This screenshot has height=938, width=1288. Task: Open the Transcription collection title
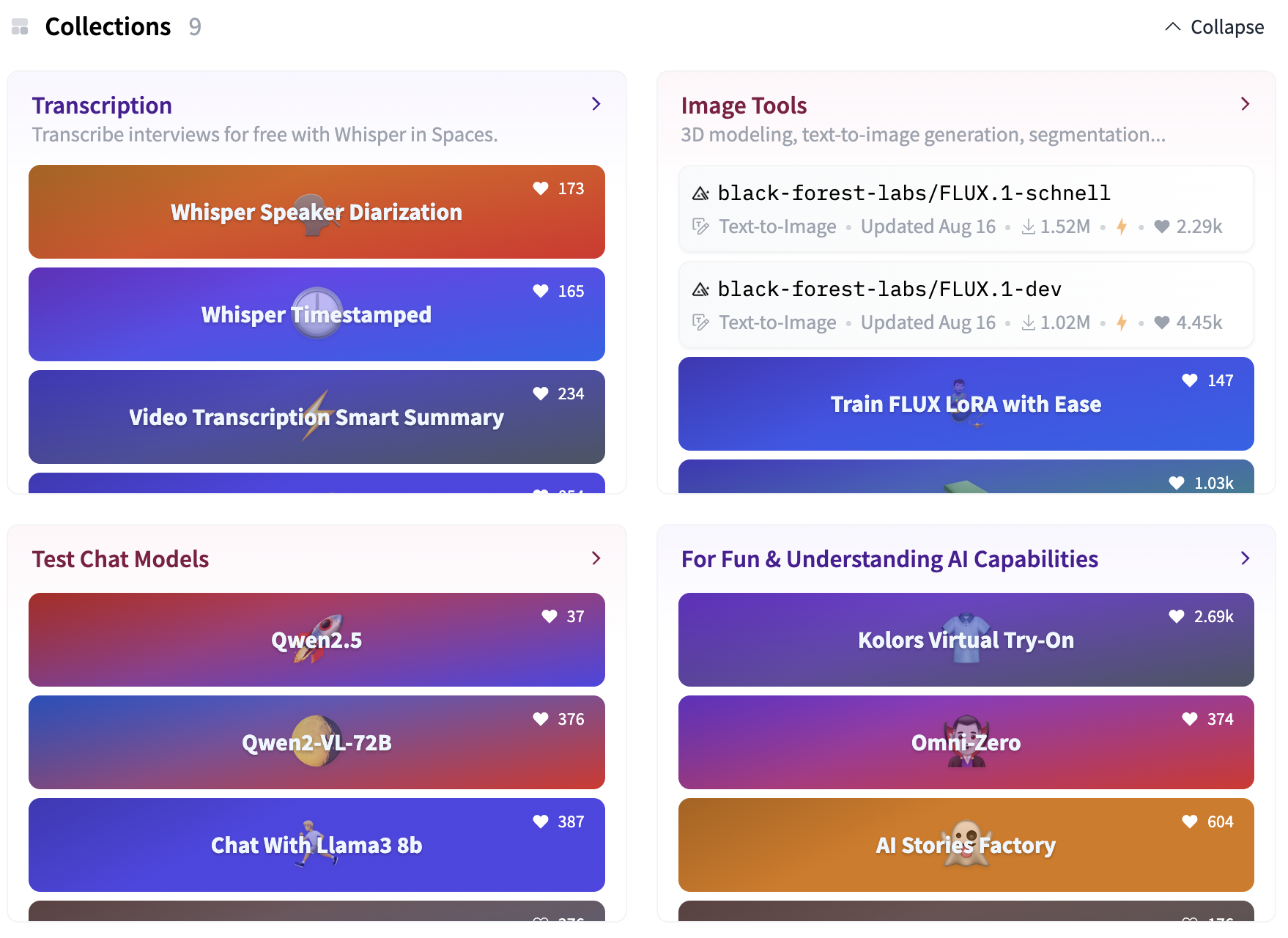coord(102,106)
